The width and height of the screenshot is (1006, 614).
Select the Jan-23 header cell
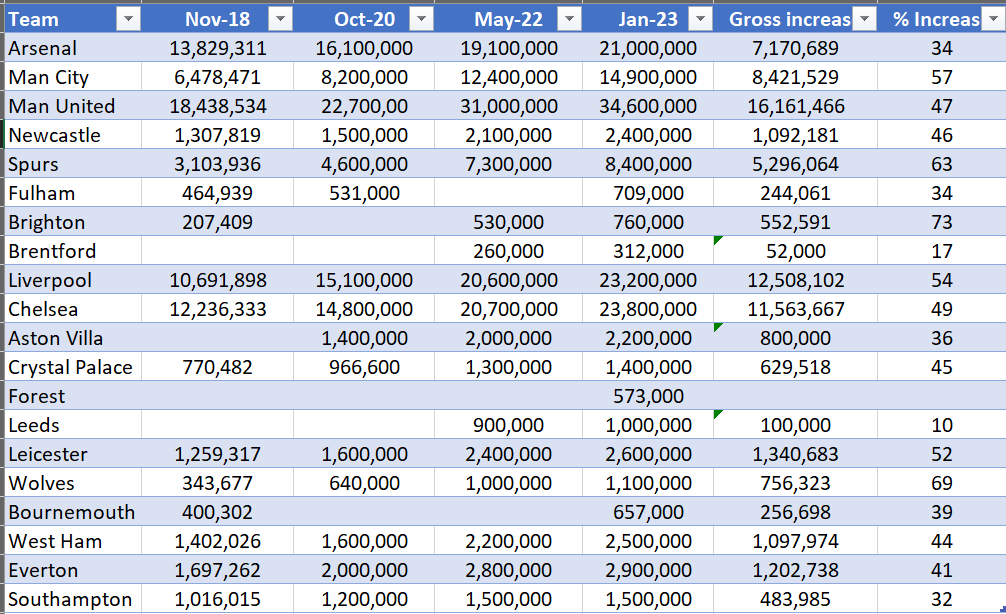coord(648,19)
